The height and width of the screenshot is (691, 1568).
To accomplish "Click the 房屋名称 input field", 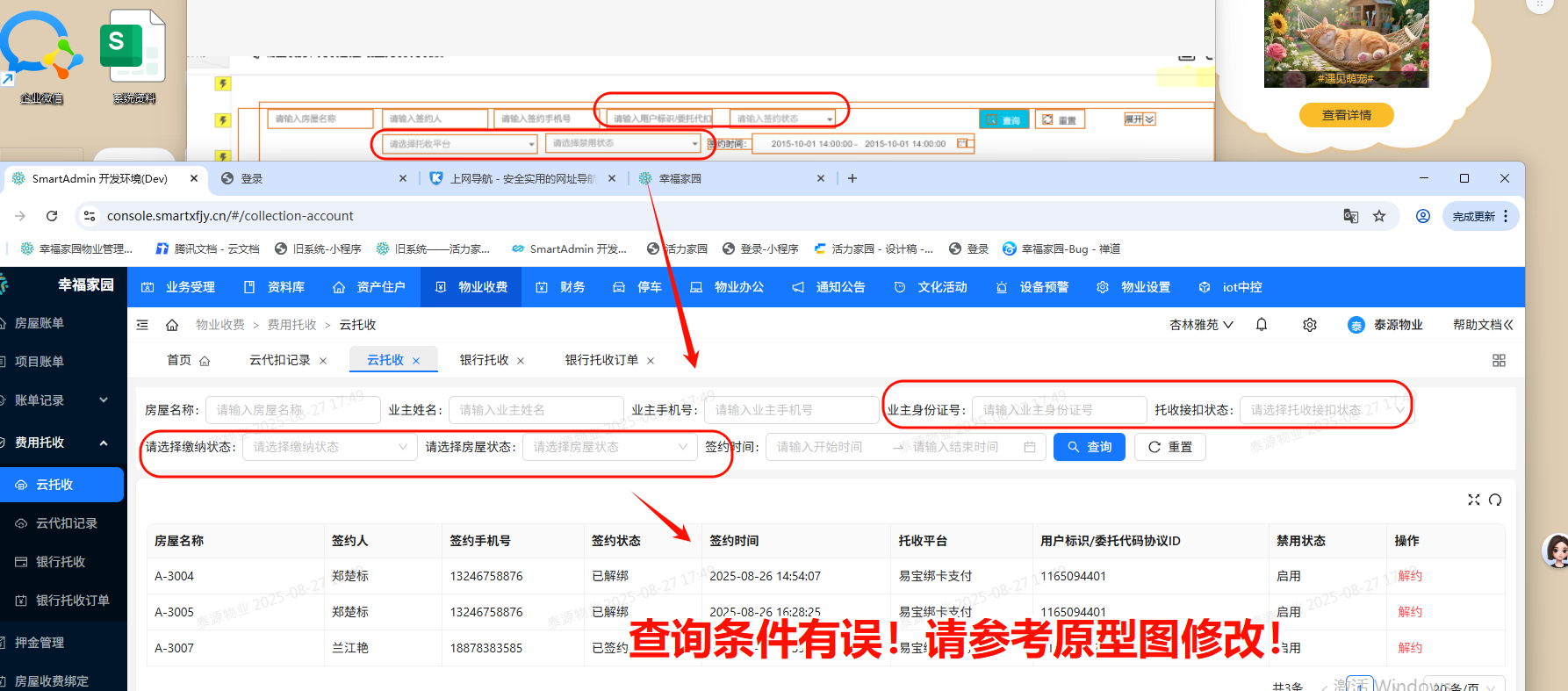I will 293,410.
